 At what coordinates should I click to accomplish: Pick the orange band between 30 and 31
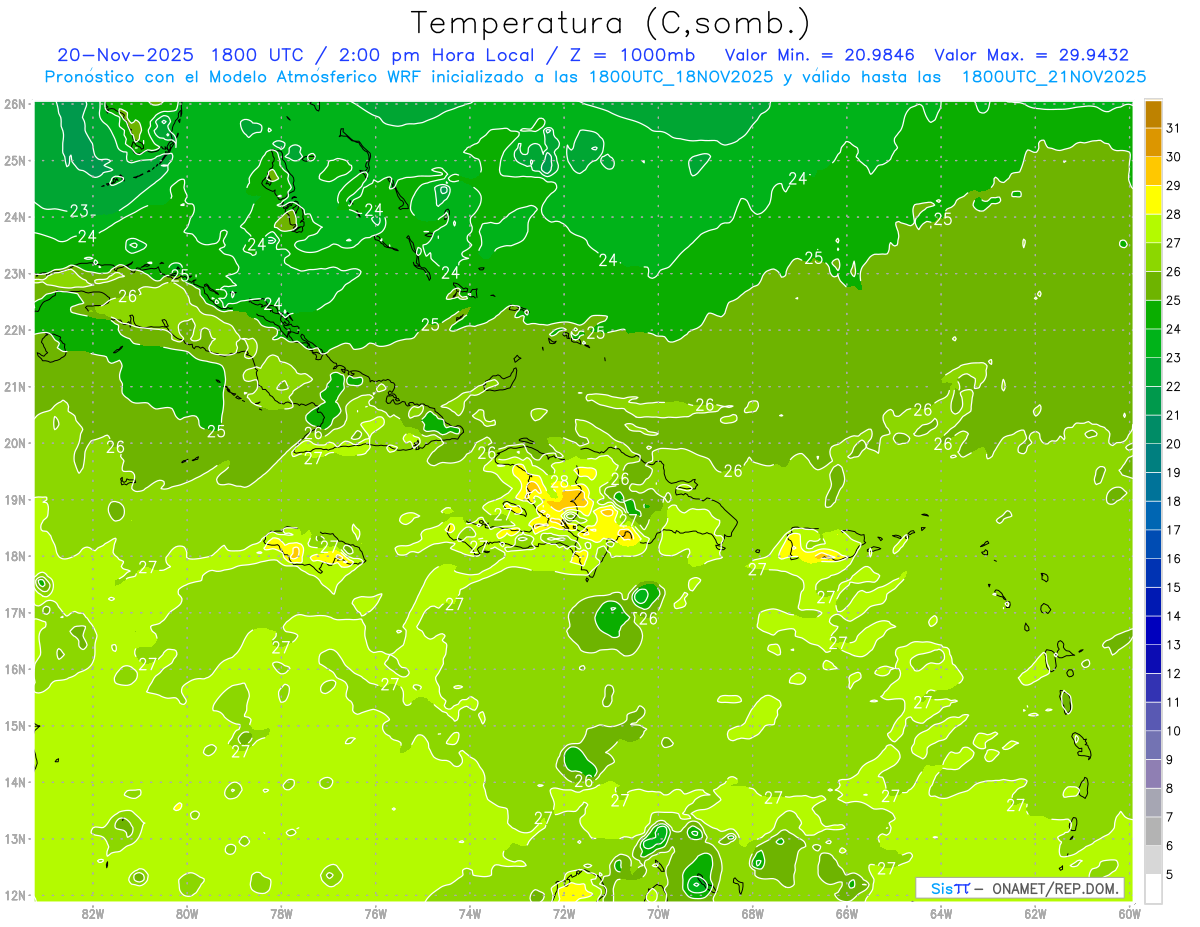1154,142
